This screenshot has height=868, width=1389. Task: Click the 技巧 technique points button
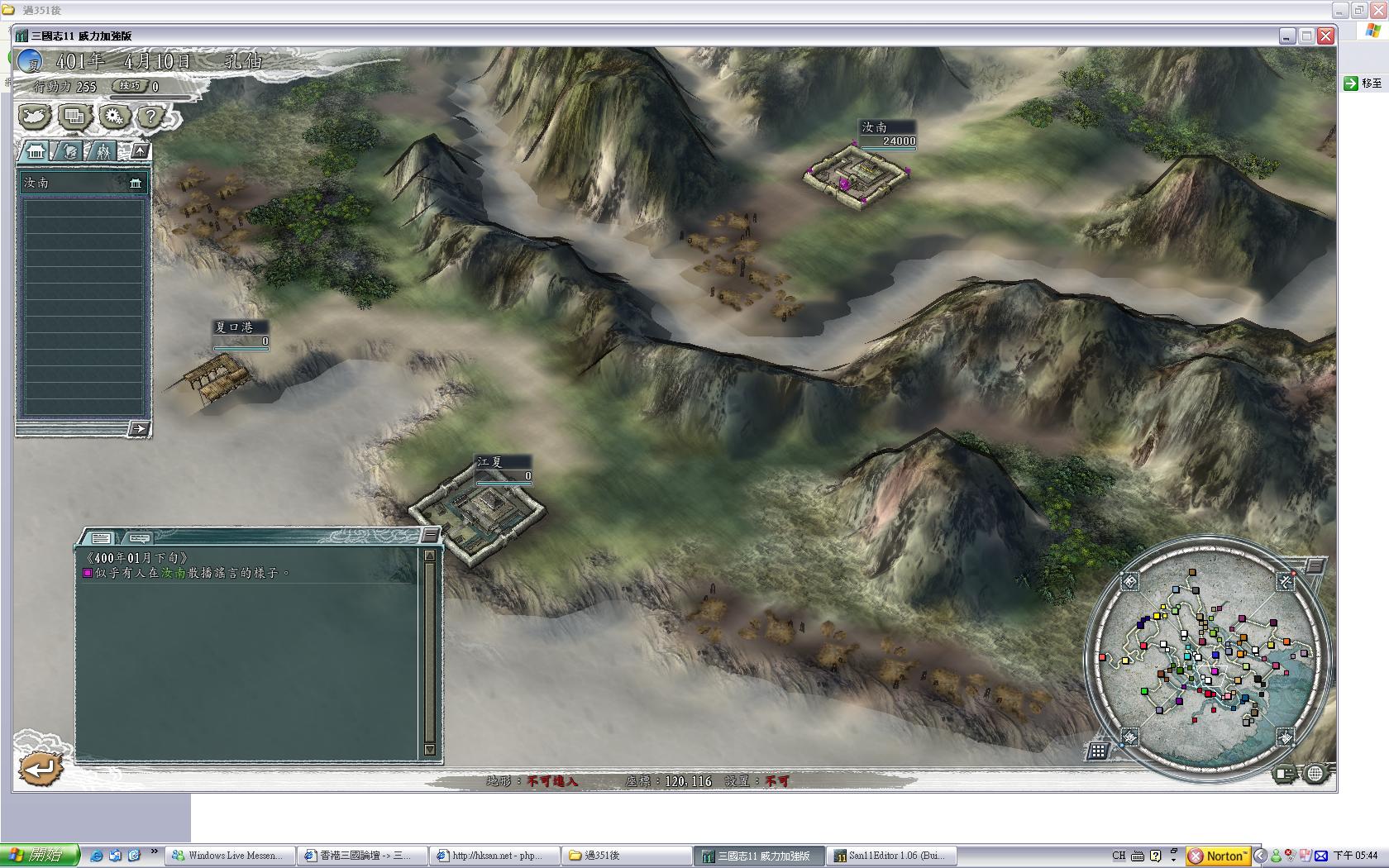pyautogui.click(x=130, y=86)
